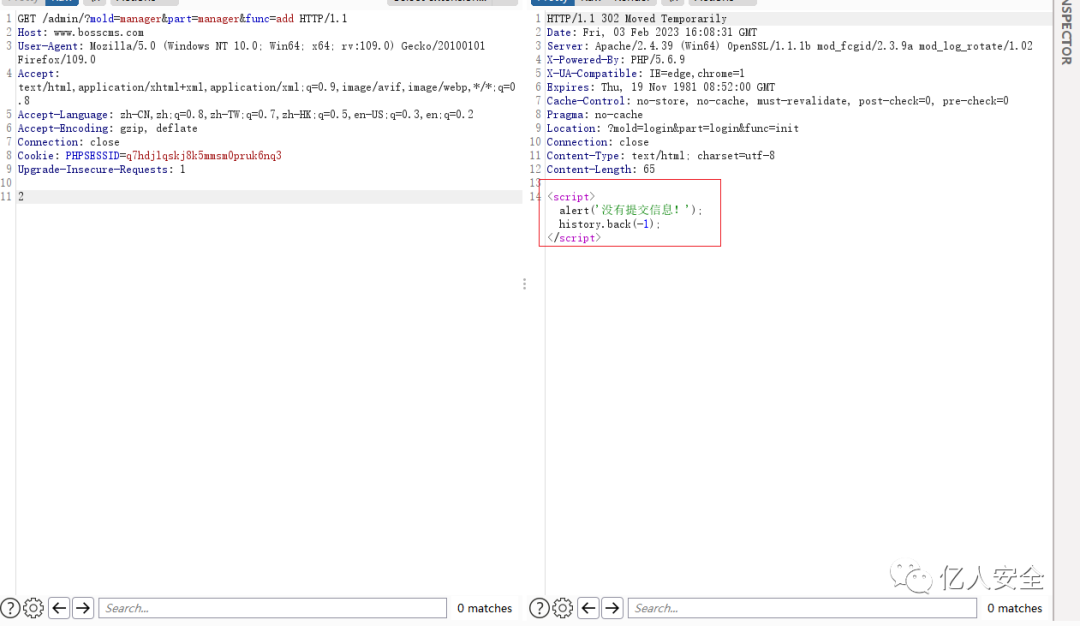Screen dimensions: 1080x626
Task: Click the Server: Apache/2.4.39 header
Action: 789,46
